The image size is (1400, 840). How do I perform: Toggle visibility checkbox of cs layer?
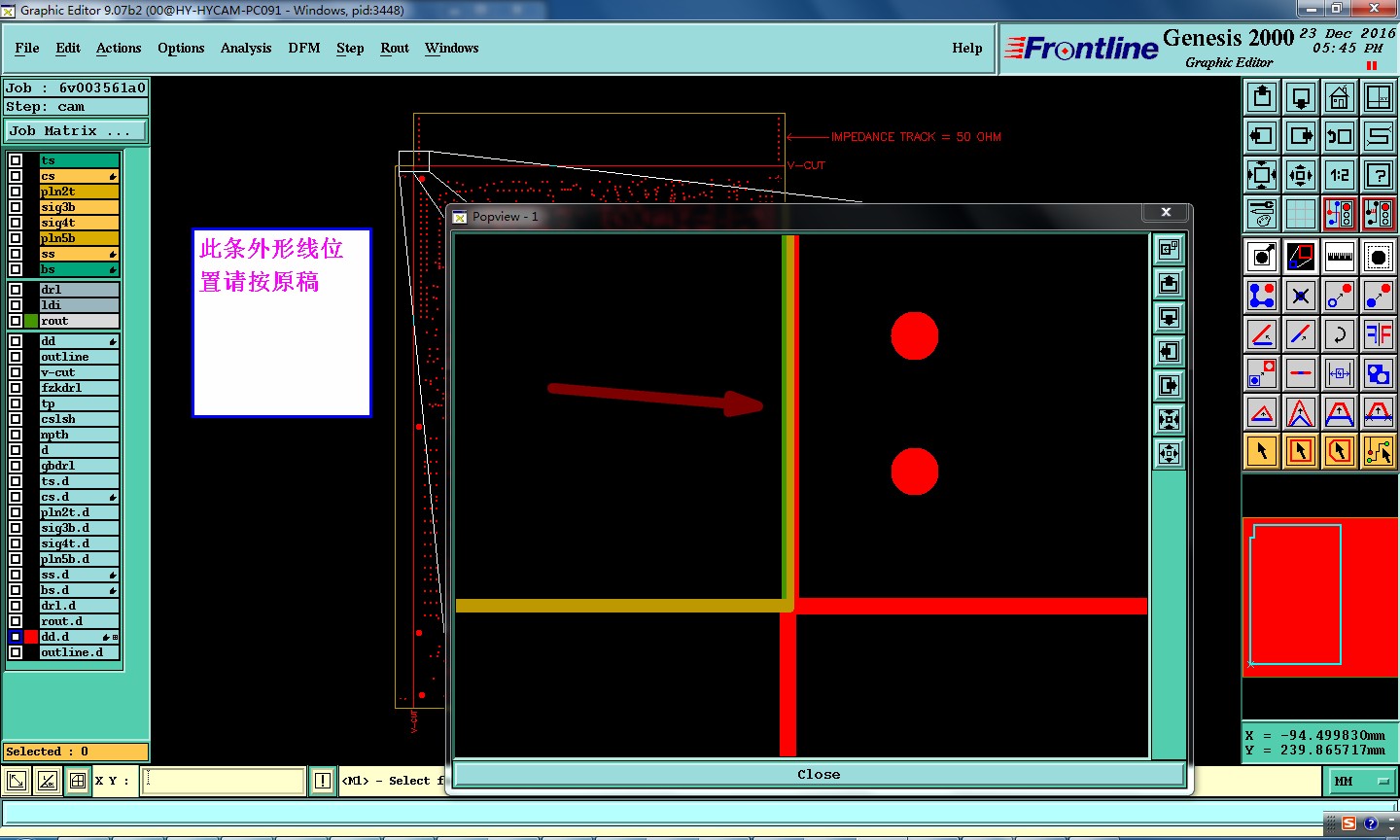click(16, 176)
